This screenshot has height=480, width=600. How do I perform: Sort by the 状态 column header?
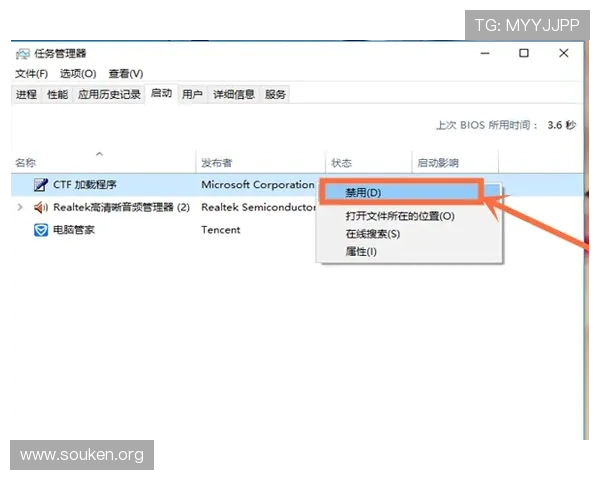pyautogui.click(x=368, y=162)
